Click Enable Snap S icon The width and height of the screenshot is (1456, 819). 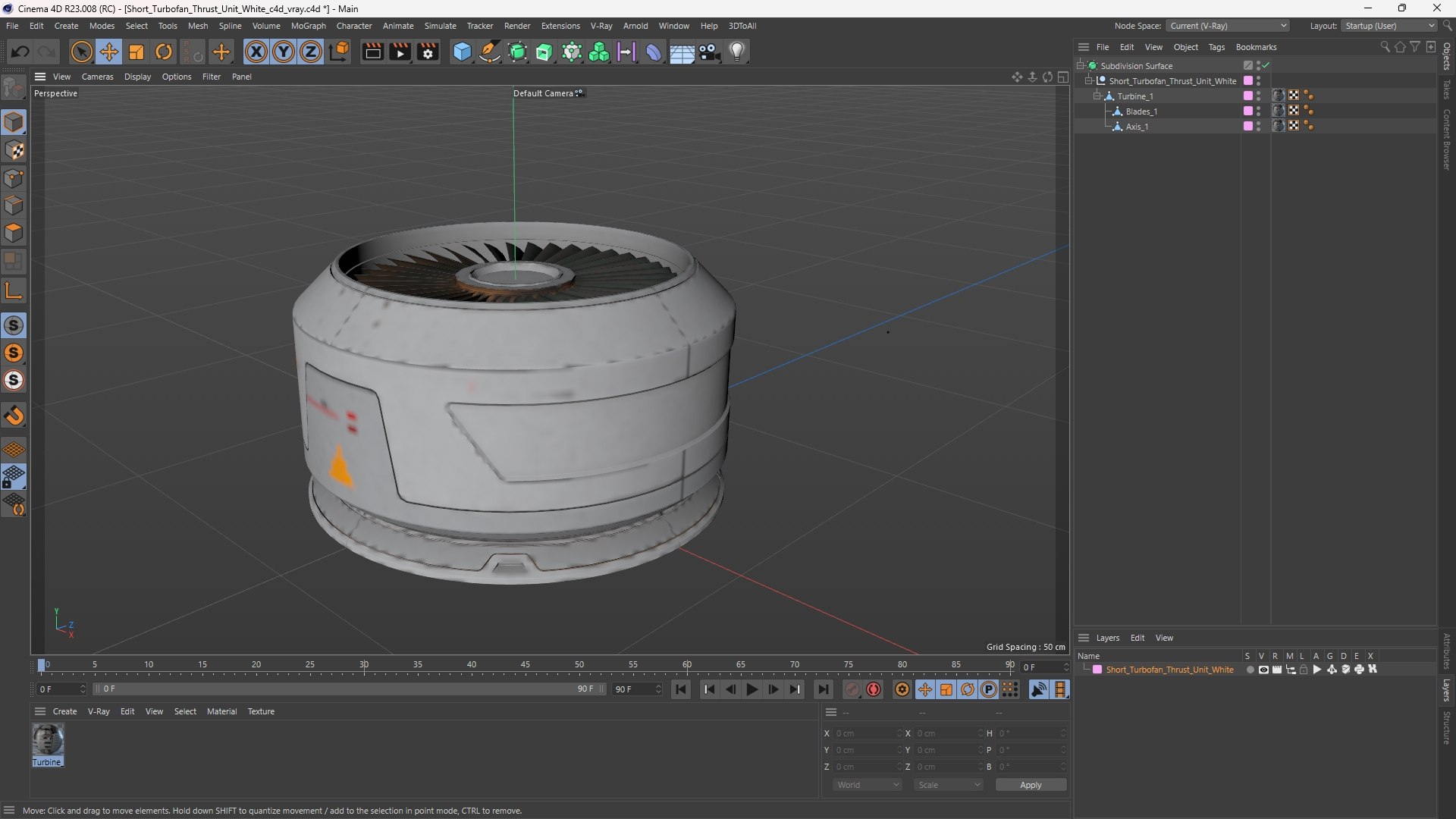click(x=14, y=325)
